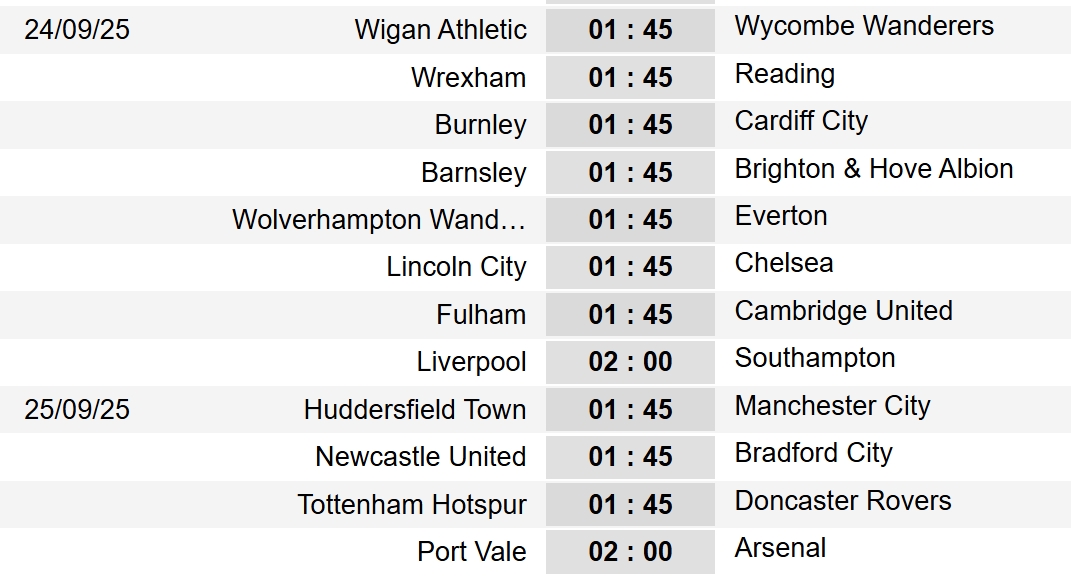The image size is (1071, 588).
Task: Select the Wycombe Wanderers team name
Action: (864, 26)
